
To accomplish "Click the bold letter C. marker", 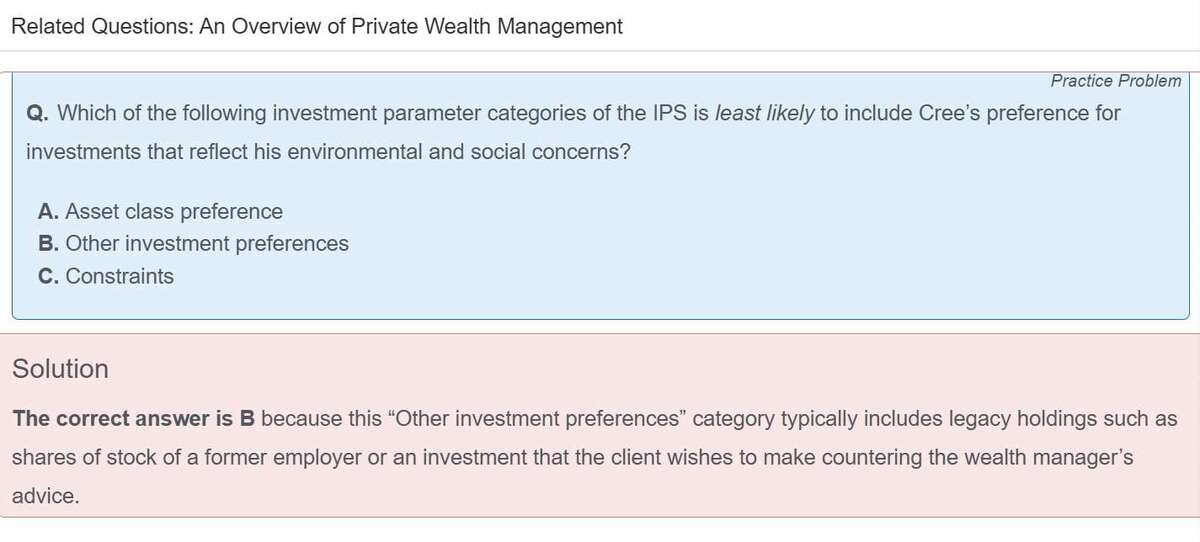I will coord(49,276).
